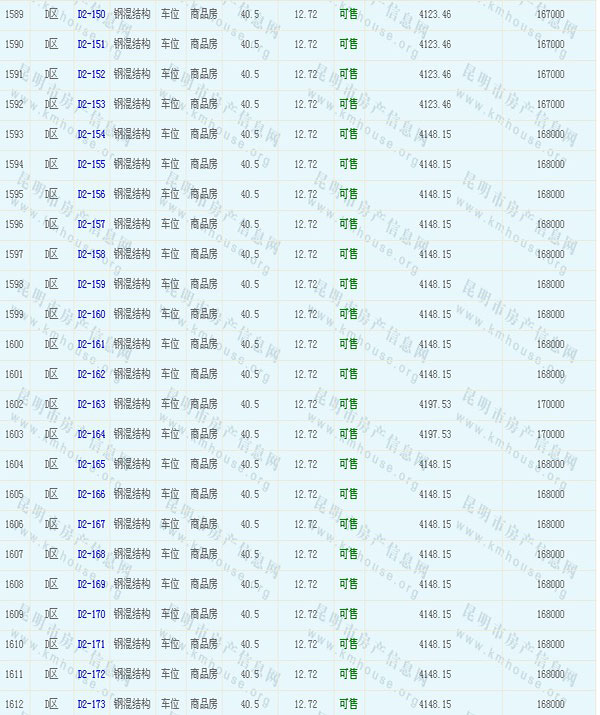This screenshot has width=600, height=715.
Task: Click row number 1612 cell
Action: 15,705
